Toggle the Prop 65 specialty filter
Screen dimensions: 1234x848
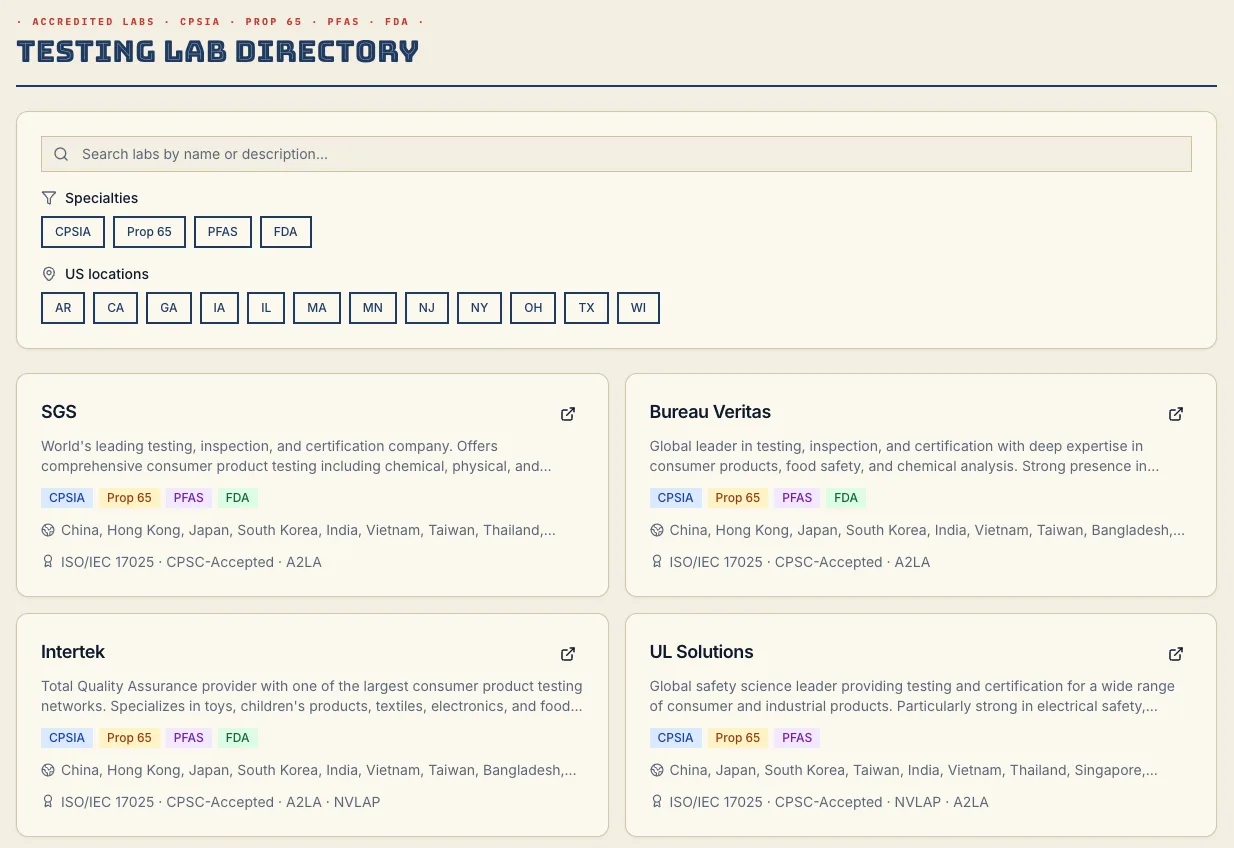[149, 232]
